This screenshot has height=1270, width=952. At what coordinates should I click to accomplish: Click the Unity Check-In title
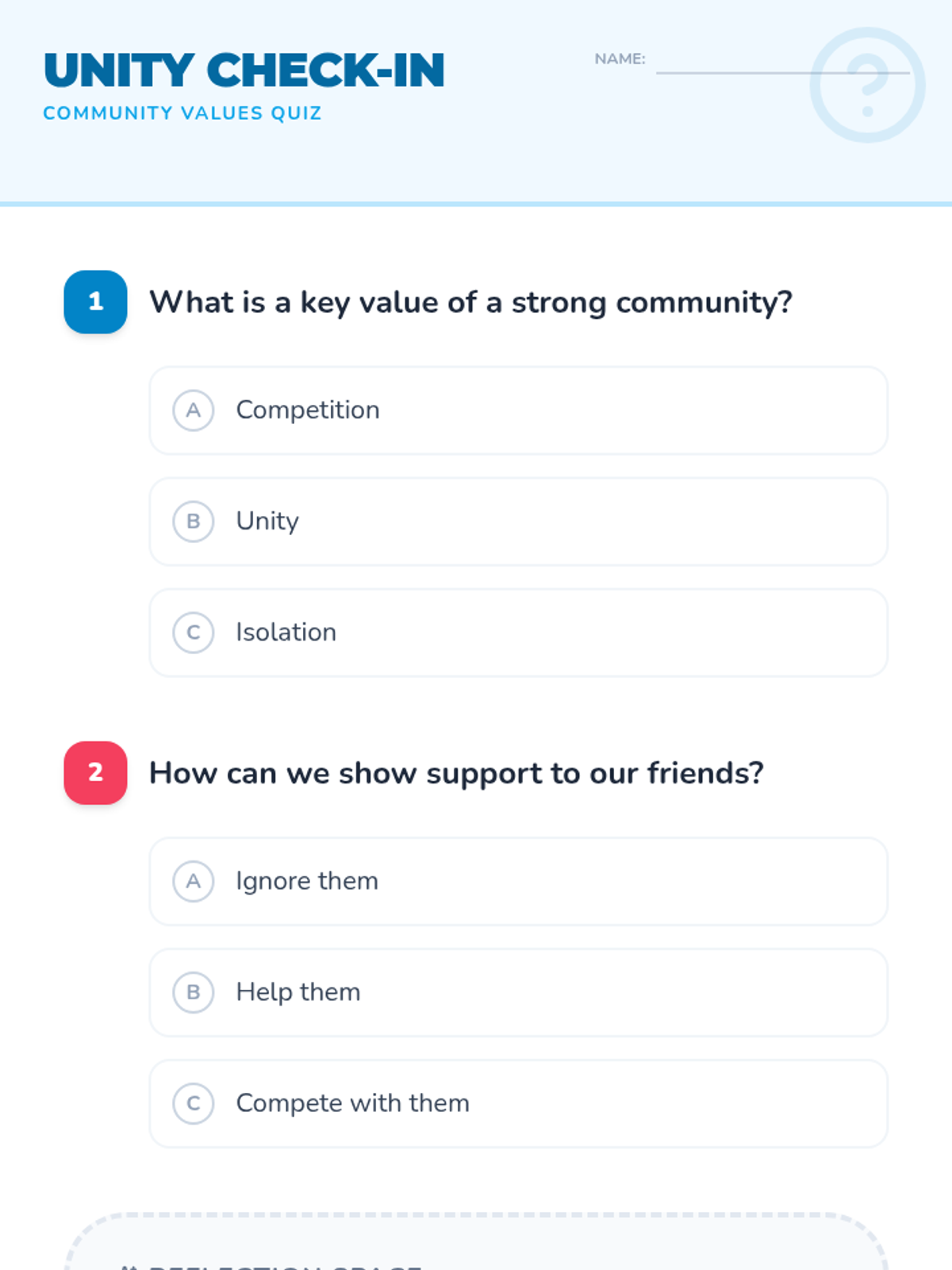(244, 70)
